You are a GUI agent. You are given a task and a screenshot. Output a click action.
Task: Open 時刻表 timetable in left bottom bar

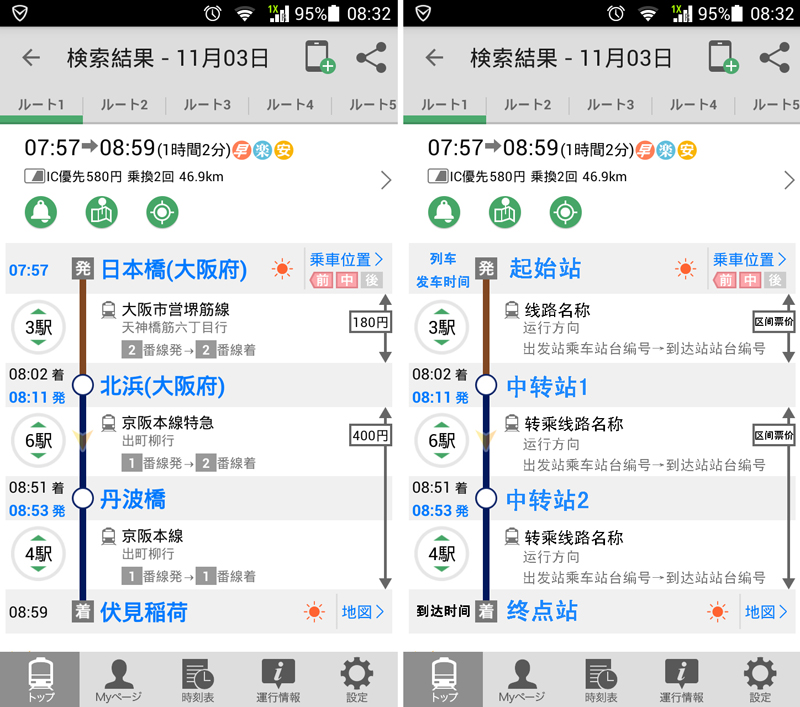click(198, 680)
